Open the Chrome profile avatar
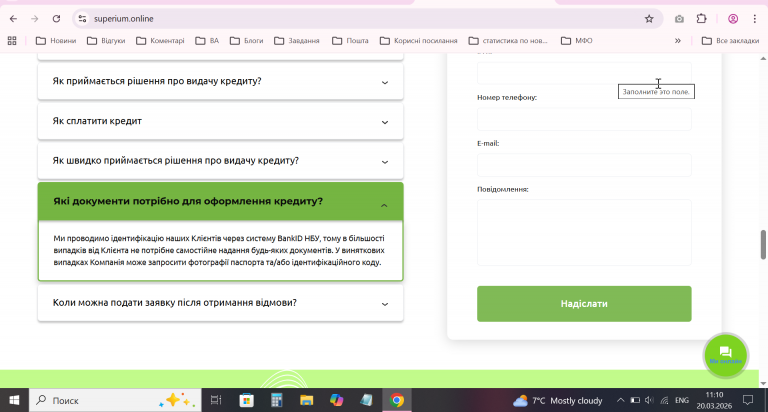Viewport: 768px width, 412px height. pos(733,19)
